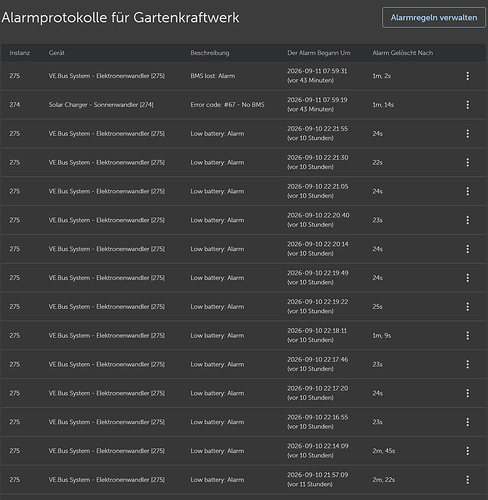Open three-dot menu for alarm at 22:16:55
488x500 pixels.
(x=468, y=422)
